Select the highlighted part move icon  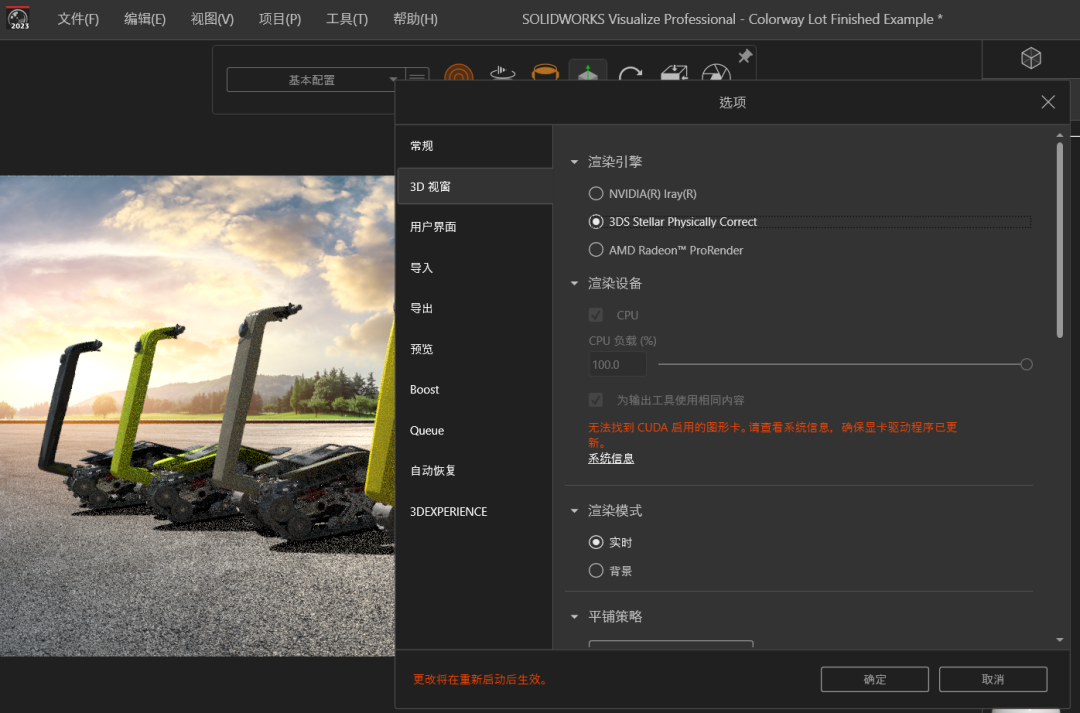click(x=588, y=73)
